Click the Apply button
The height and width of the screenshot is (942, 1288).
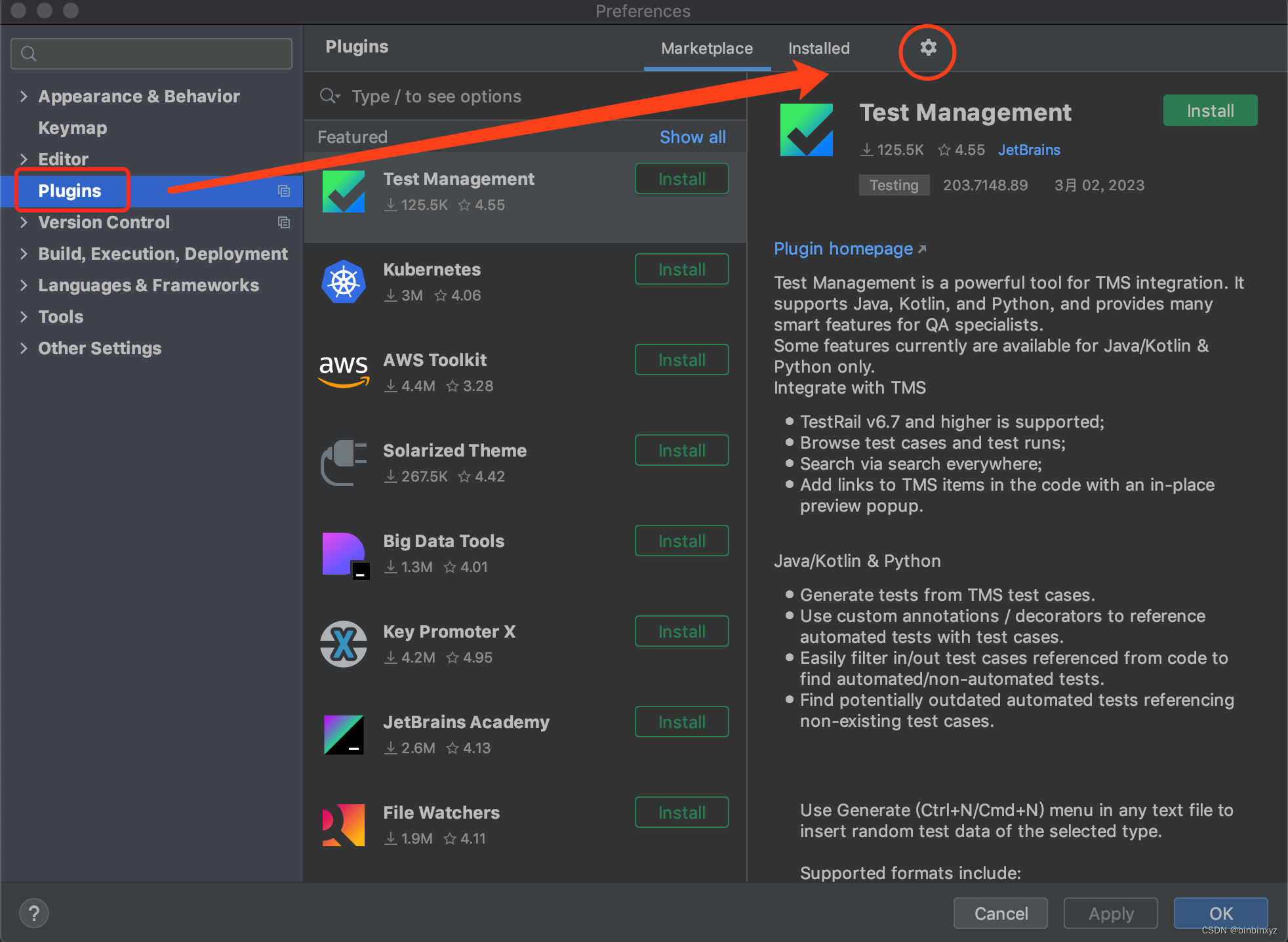(x=1111, y=913)
